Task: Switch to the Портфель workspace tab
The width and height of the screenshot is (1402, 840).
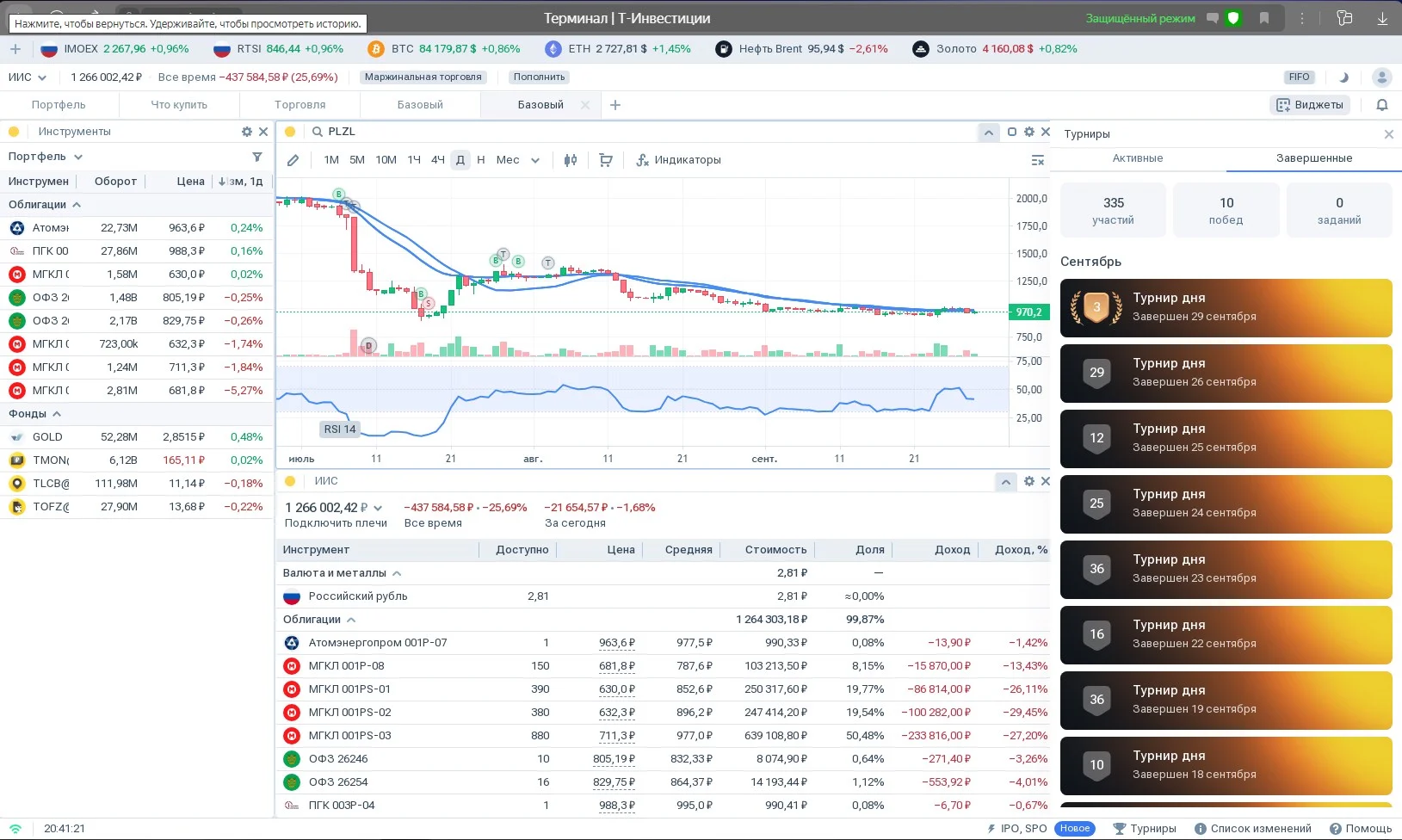Action: [59, 105]
